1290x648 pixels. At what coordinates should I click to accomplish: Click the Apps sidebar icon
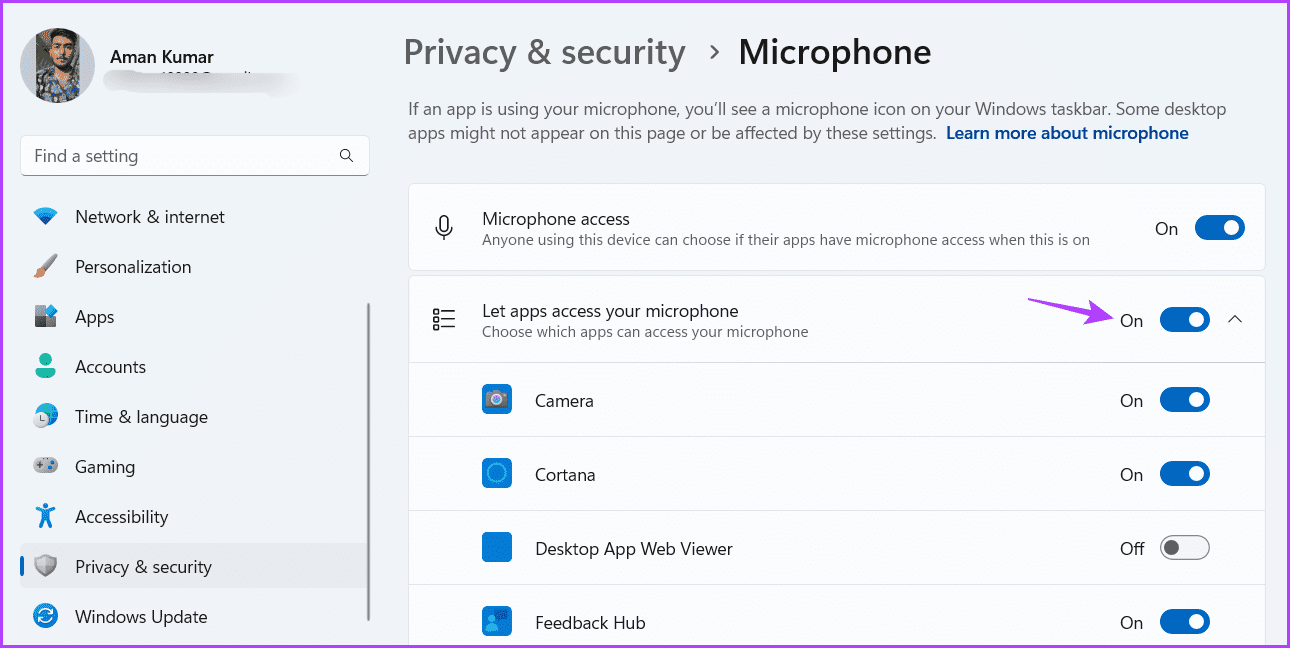click(x=45, y=317)
